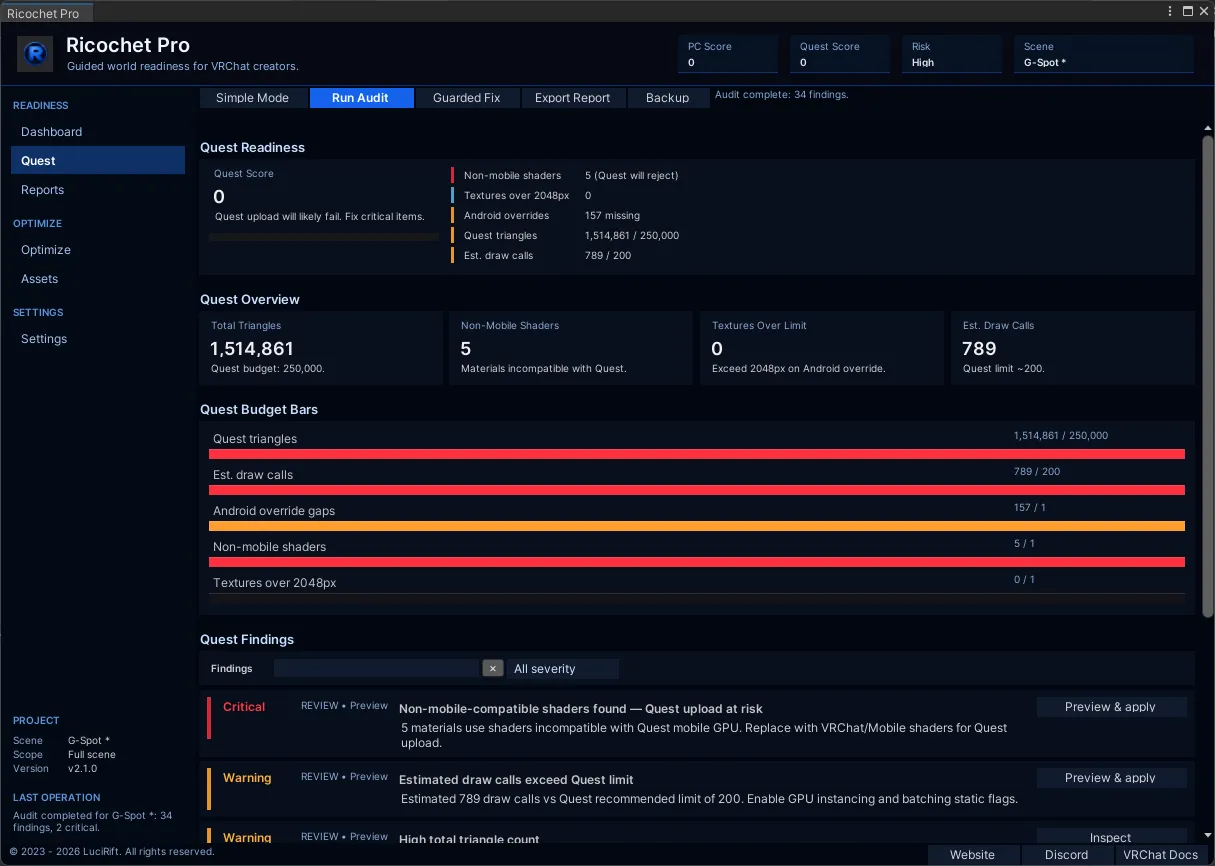Click the copyright LuciRift text
Screen dimensions: 1215x866
click(112, 852)
